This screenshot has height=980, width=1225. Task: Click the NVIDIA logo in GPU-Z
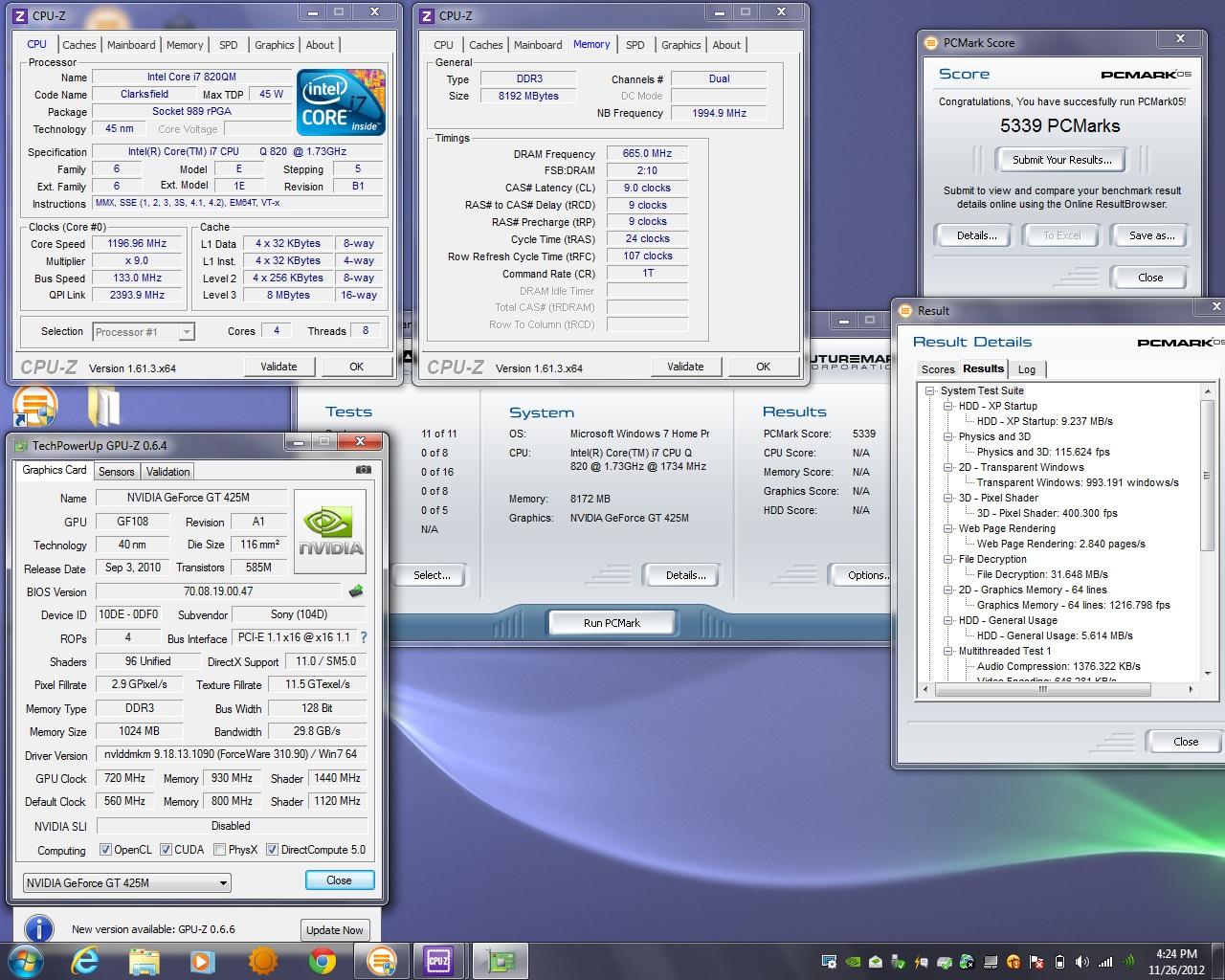[330, 531]
